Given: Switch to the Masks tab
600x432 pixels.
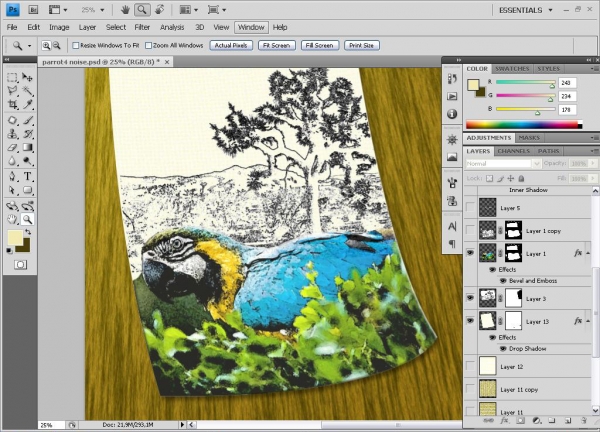Looking at the screenshot, I should tap(529, 138).
